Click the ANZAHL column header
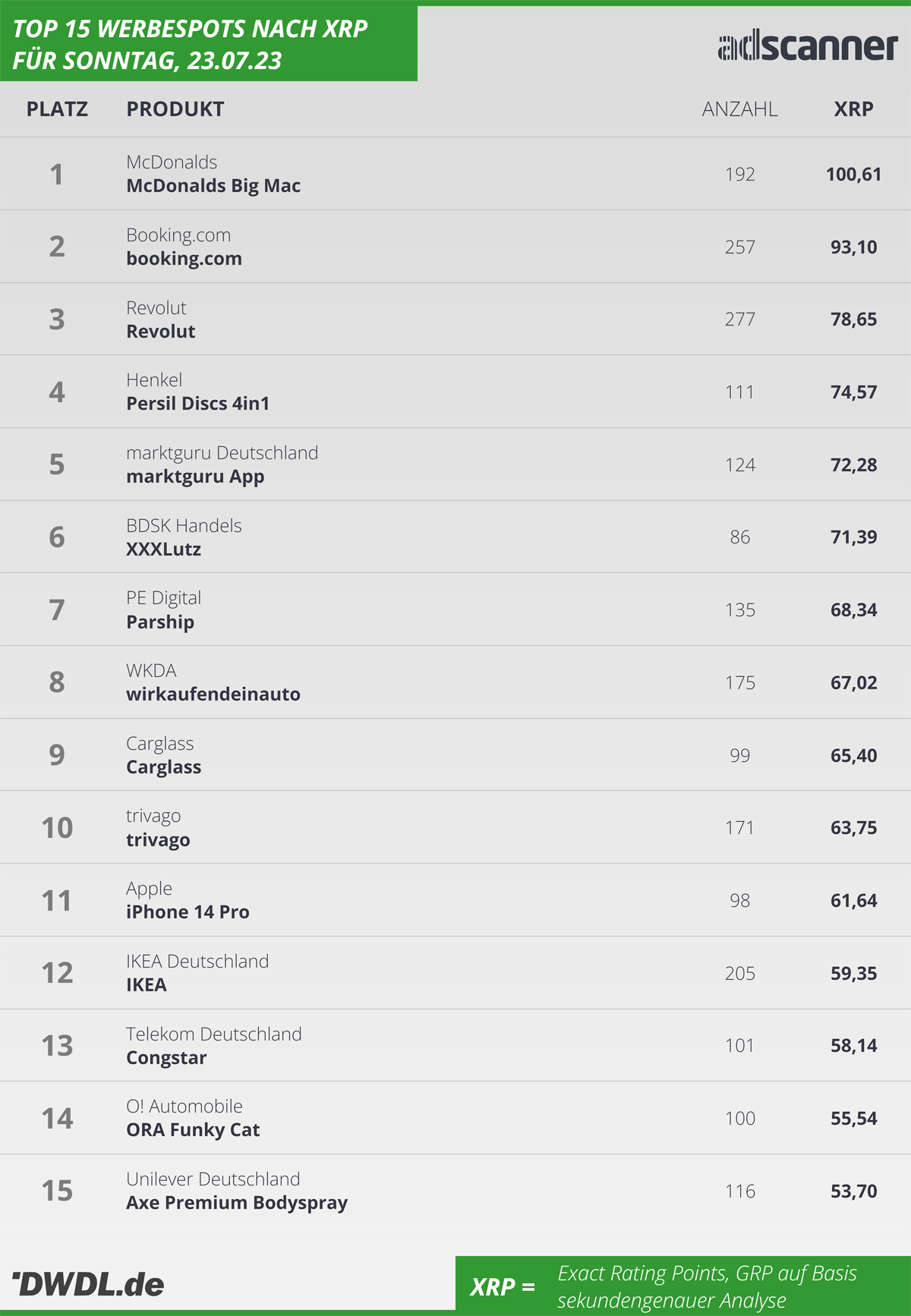Image resolution: width=911 pixels, height=1316 pixels. pyautogui.click(x=739, y=109)
